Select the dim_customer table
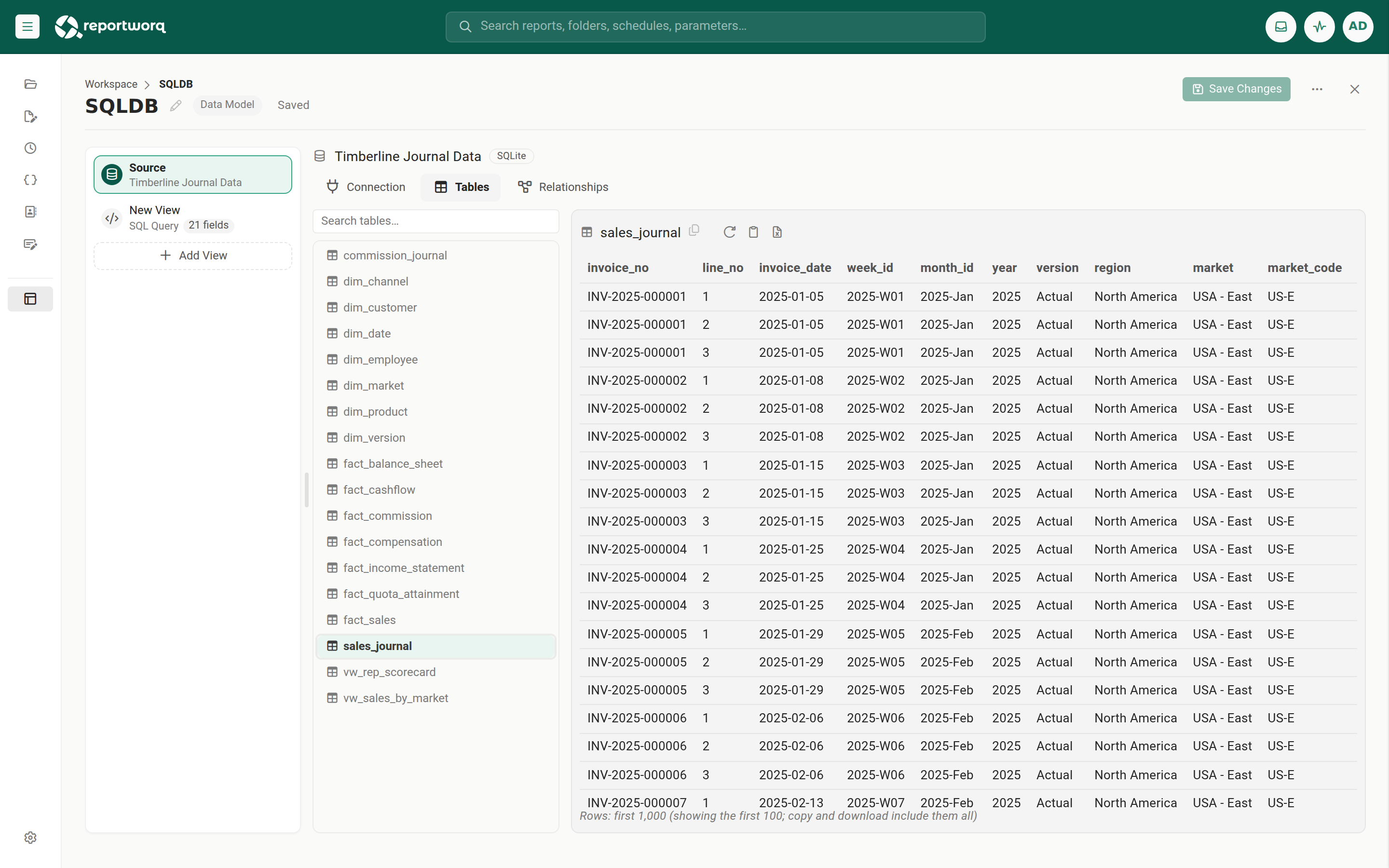This screenshot has width=1389, height=868. click(436, 308)
